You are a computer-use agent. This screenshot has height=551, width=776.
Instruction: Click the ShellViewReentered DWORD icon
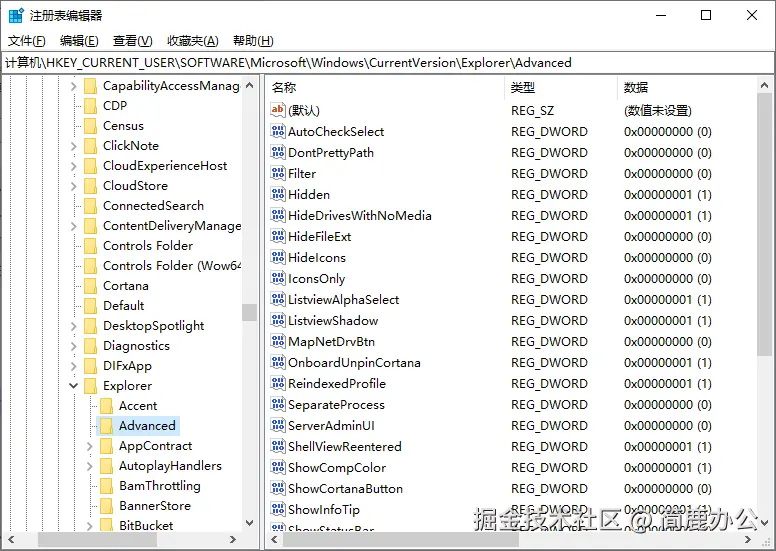278,446
